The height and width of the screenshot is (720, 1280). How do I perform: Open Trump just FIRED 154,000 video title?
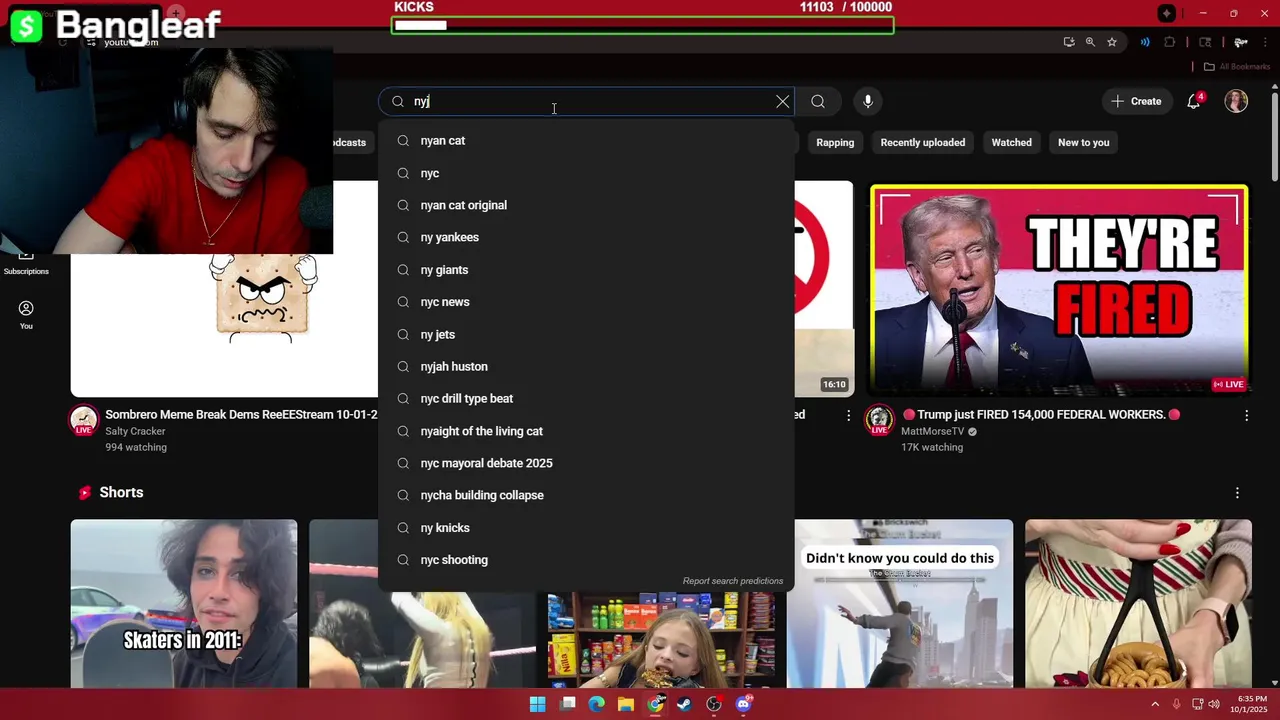click(x=1041, y=414)
